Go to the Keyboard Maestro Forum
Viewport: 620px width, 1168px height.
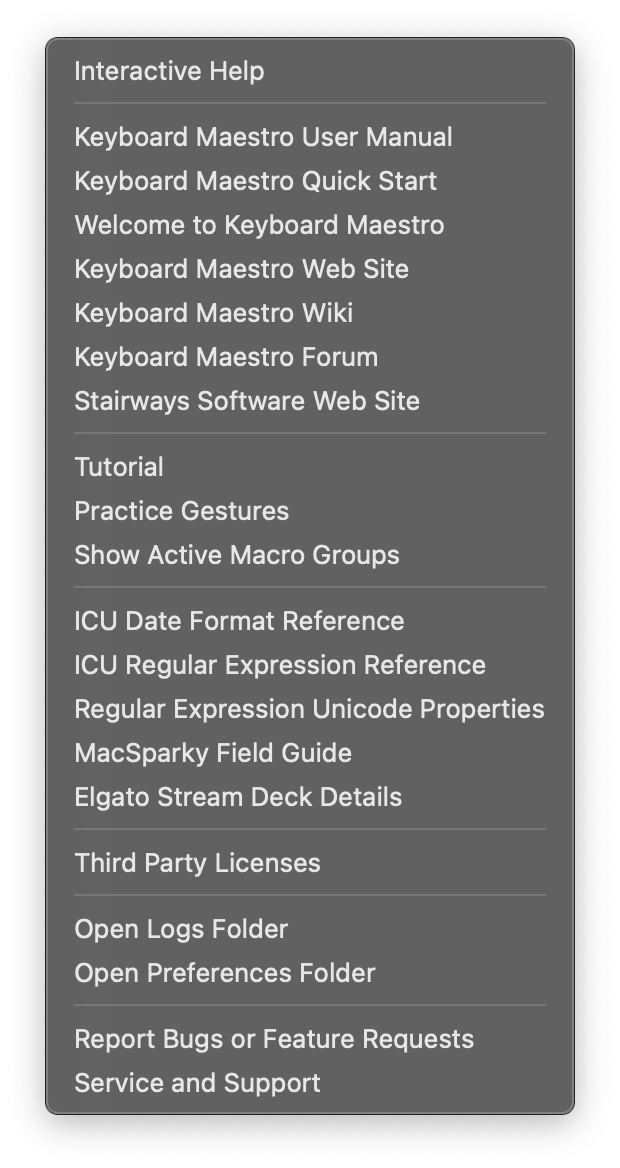tap(226, 357)
